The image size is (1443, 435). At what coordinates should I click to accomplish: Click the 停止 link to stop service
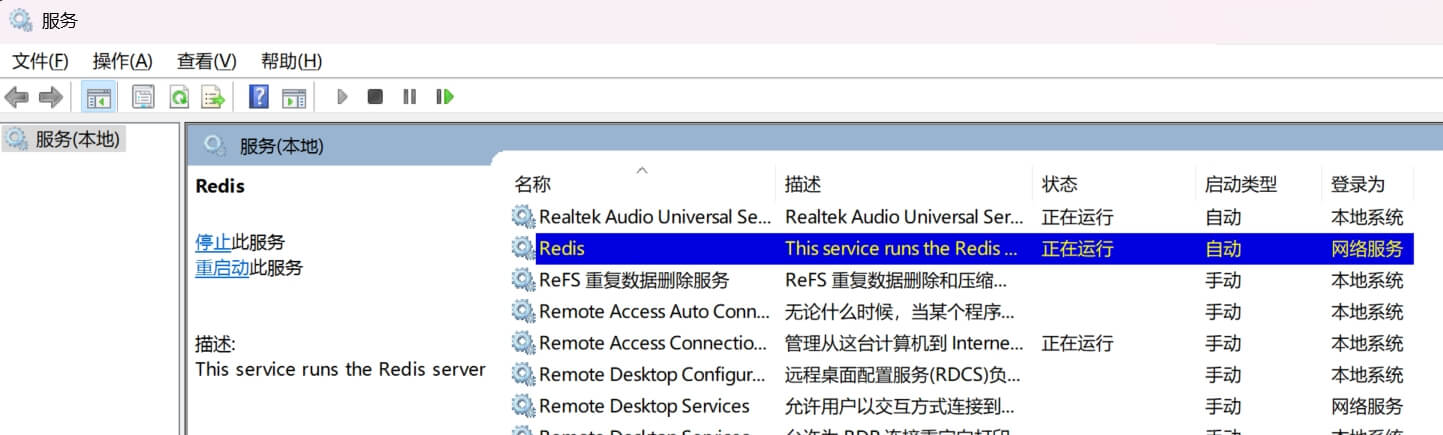pyautogui.click(x=213, y=242)
